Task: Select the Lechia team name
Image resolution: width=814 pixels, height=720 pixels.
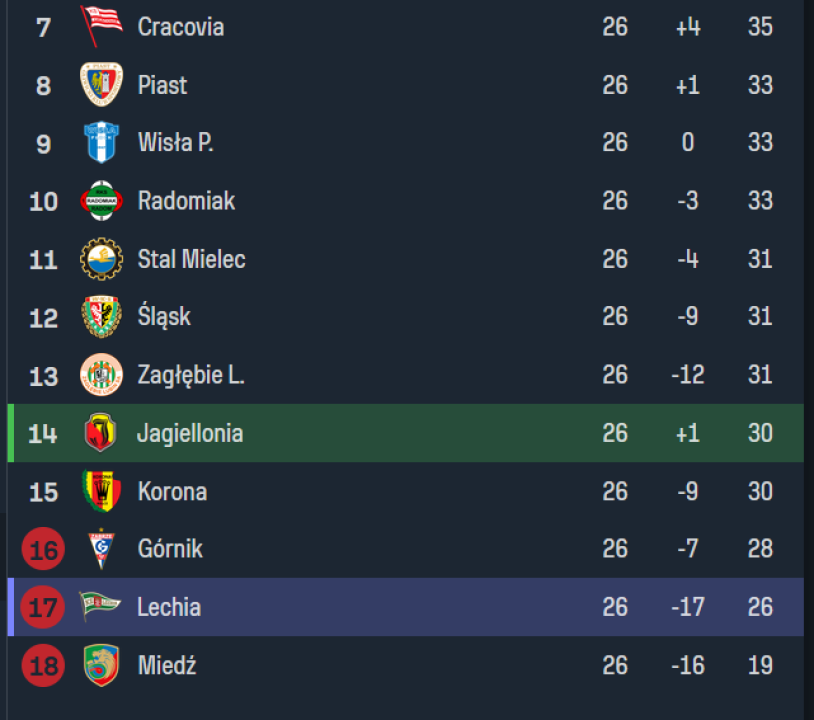Action: pos(168,607)
